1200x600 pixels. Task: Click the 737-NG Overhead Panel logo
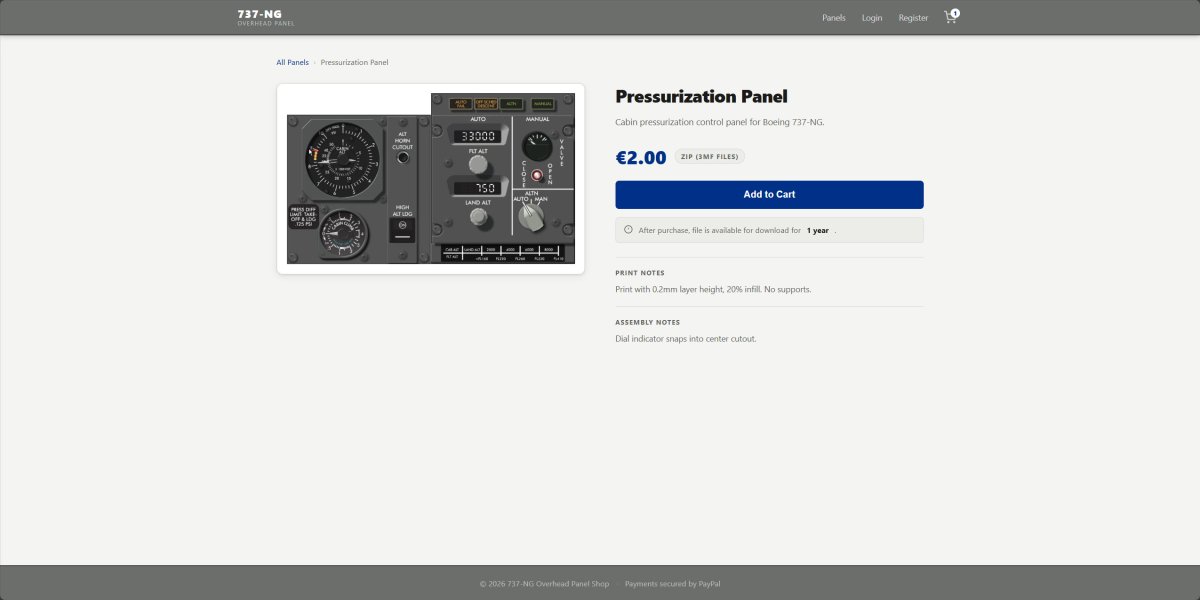265,17
